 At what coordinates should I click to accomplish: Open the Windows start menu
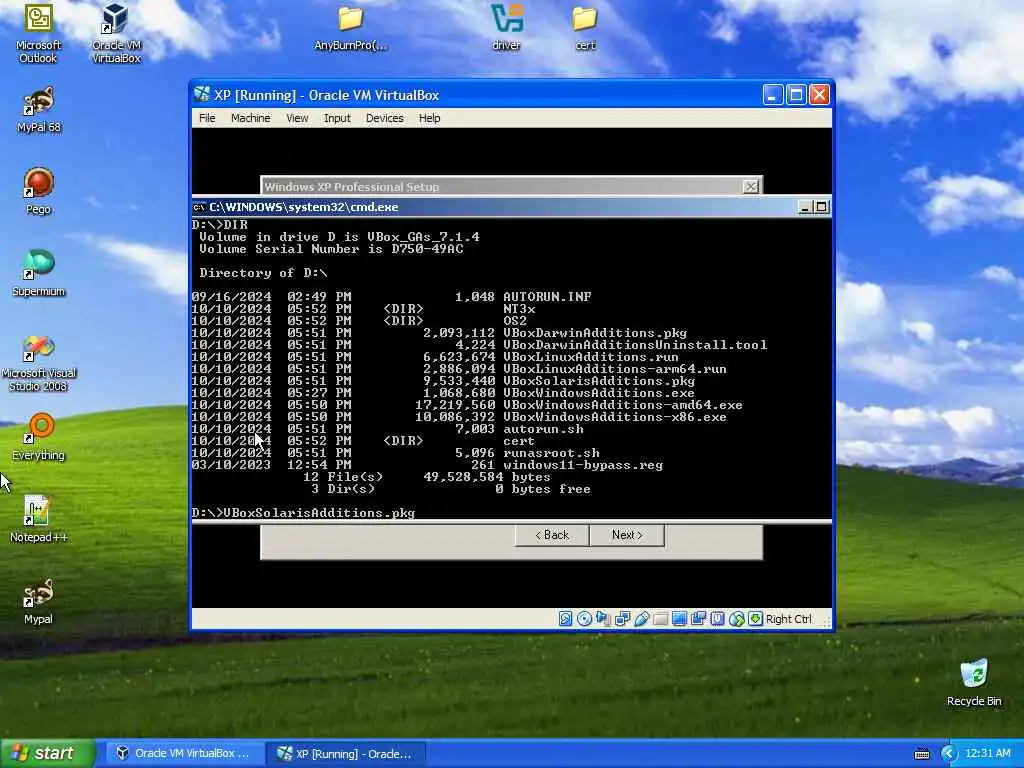pos(47,753)
